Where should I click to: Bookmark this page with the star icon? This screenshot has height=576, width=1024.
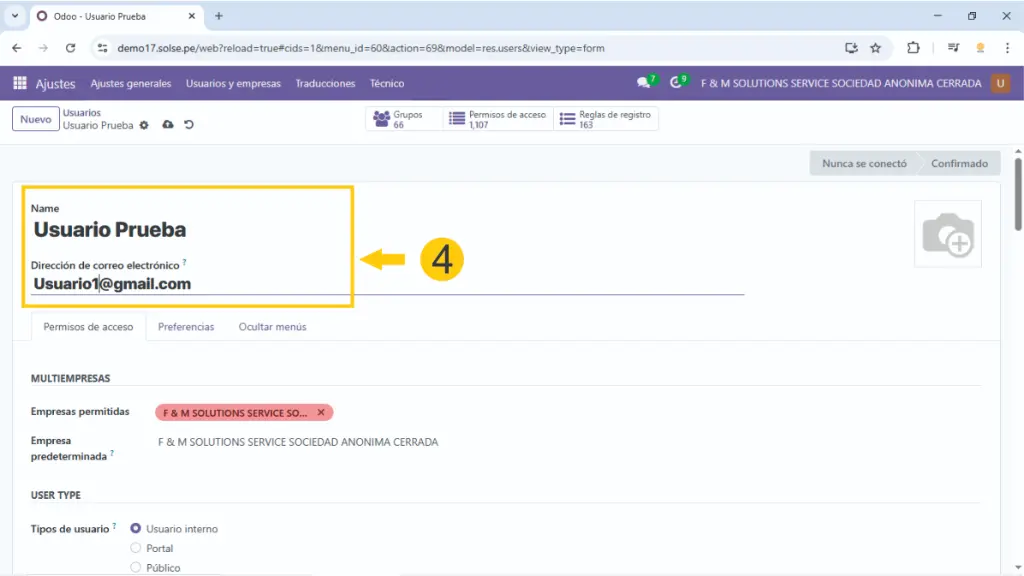coord(875,47)
